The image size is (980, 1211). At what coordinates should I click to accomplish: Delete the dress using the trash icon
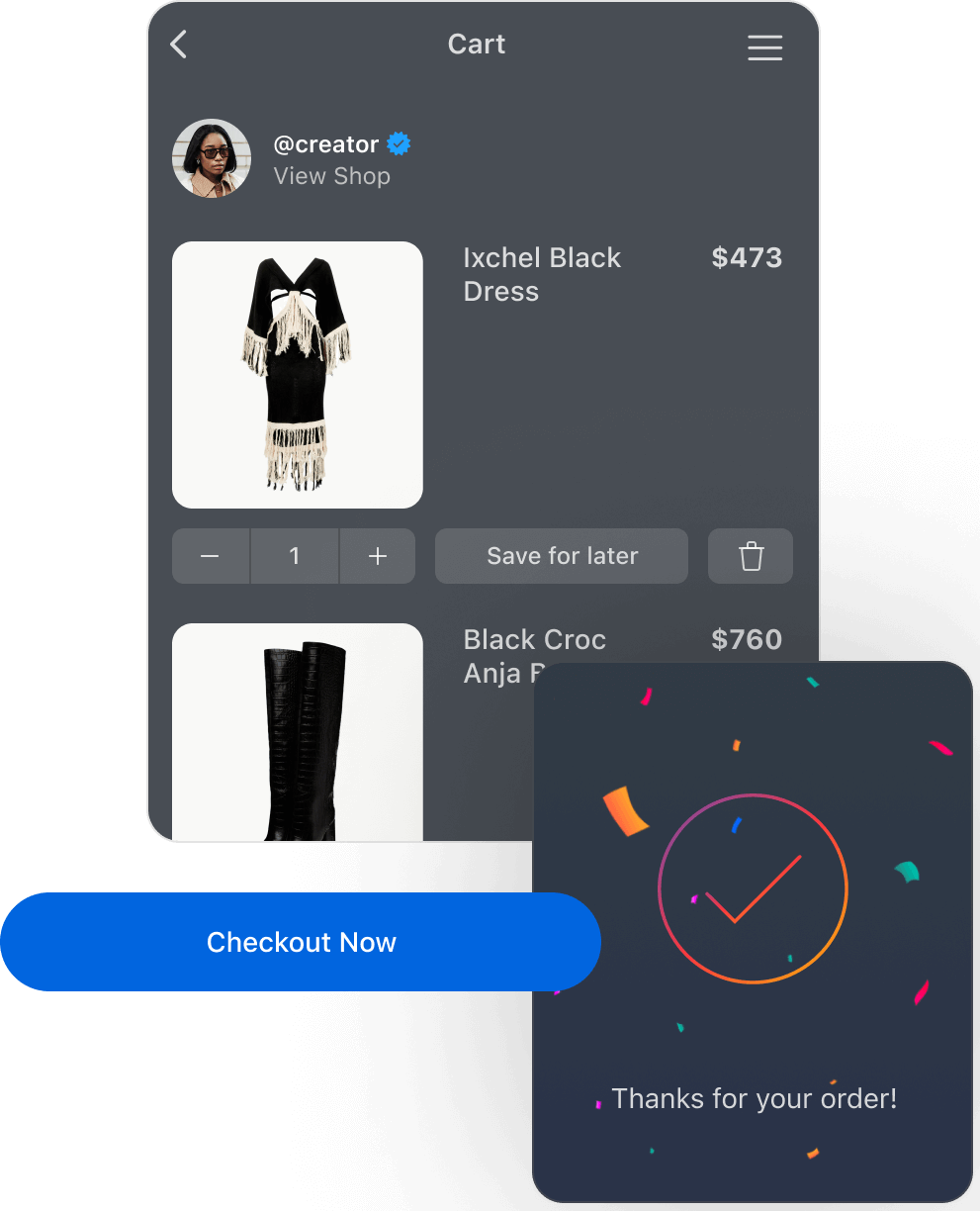pyautogui.click(x=751, y=556)
